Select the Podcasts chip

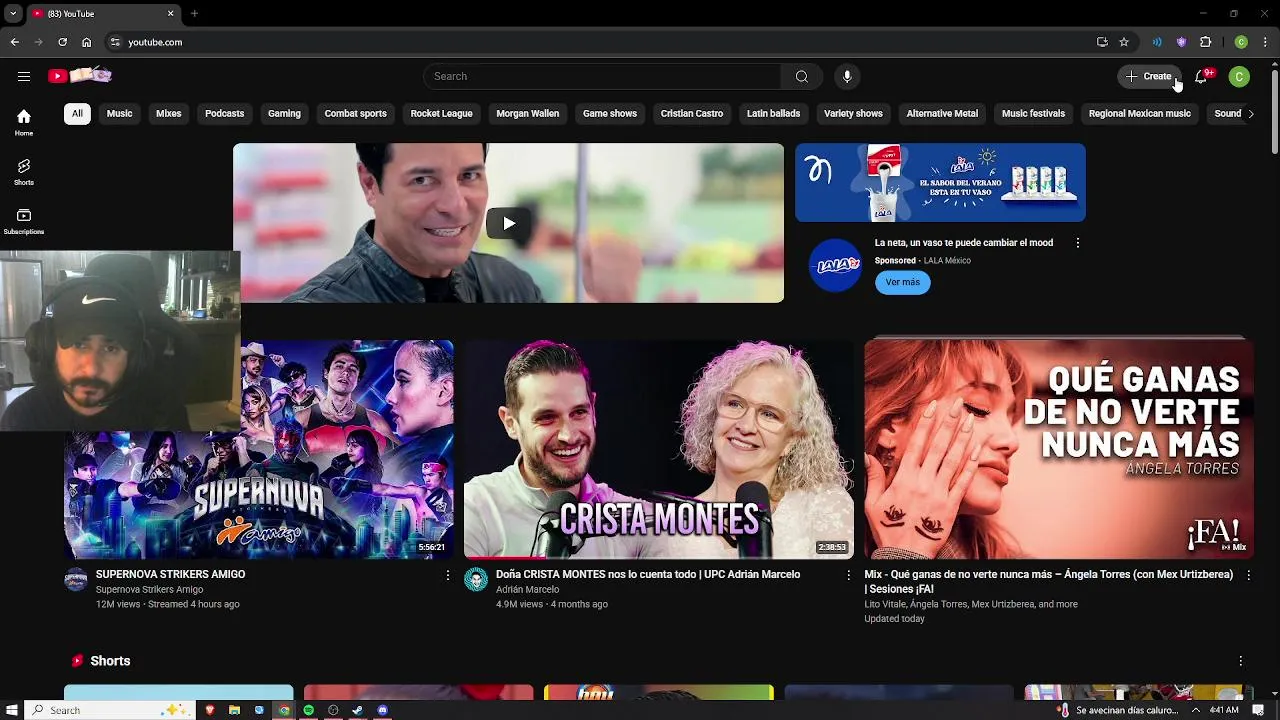pyautogui.click(x=224, y=114)
